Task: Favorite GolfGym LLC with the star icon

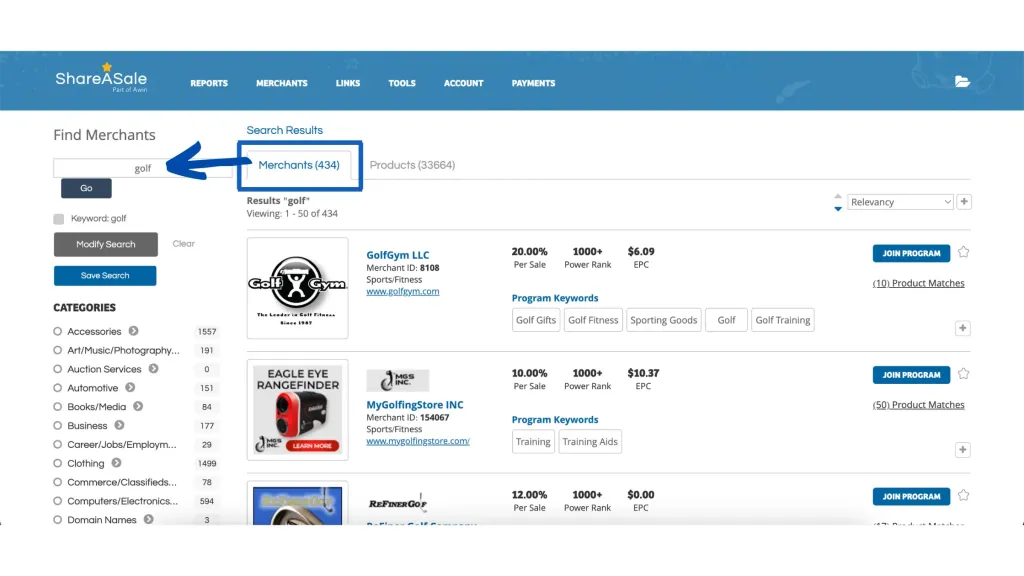Action: click(x=963, y=252)
